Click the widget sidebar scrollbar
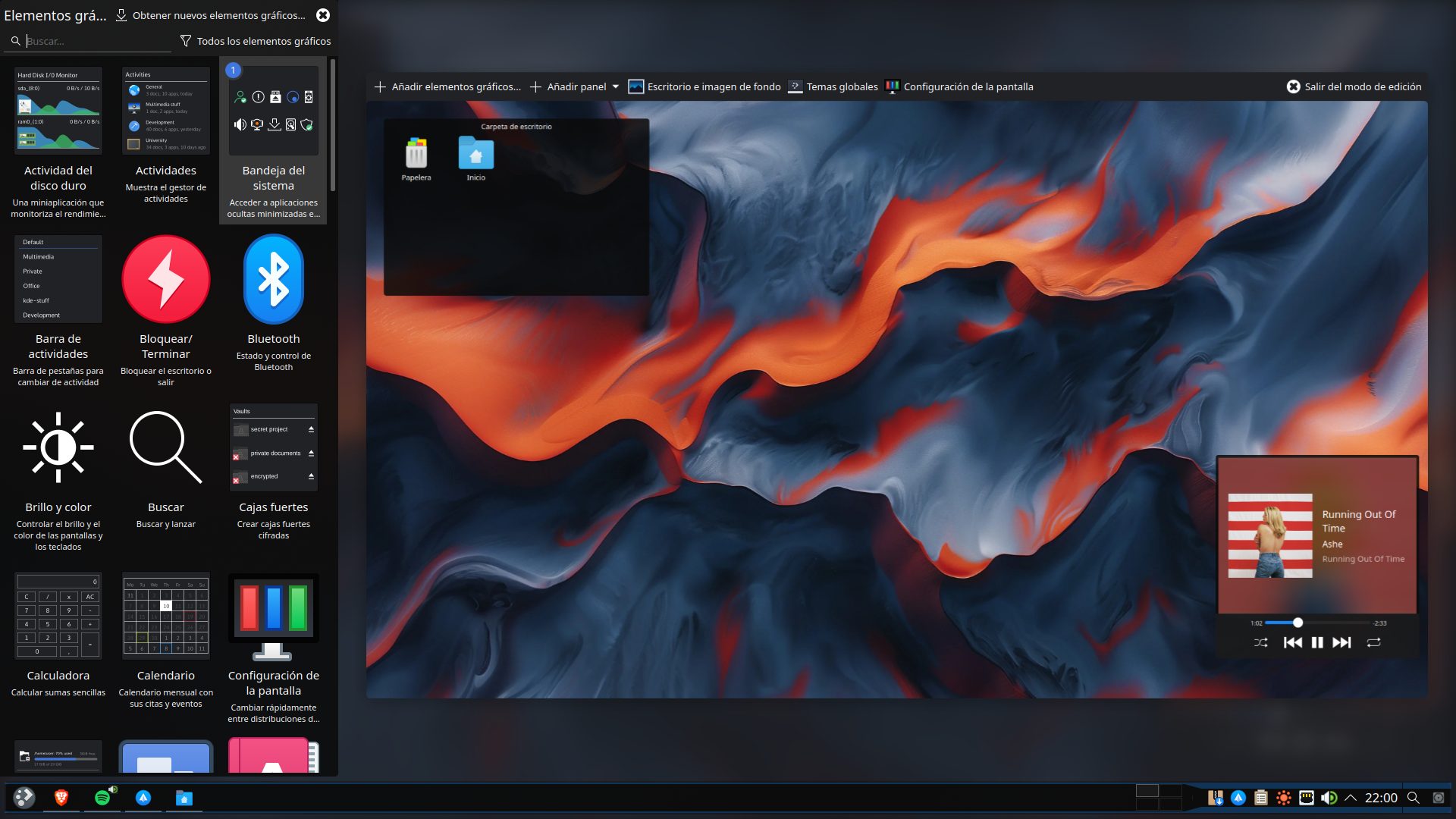This screenshot has height=819, width=1456. pos(333,125)
